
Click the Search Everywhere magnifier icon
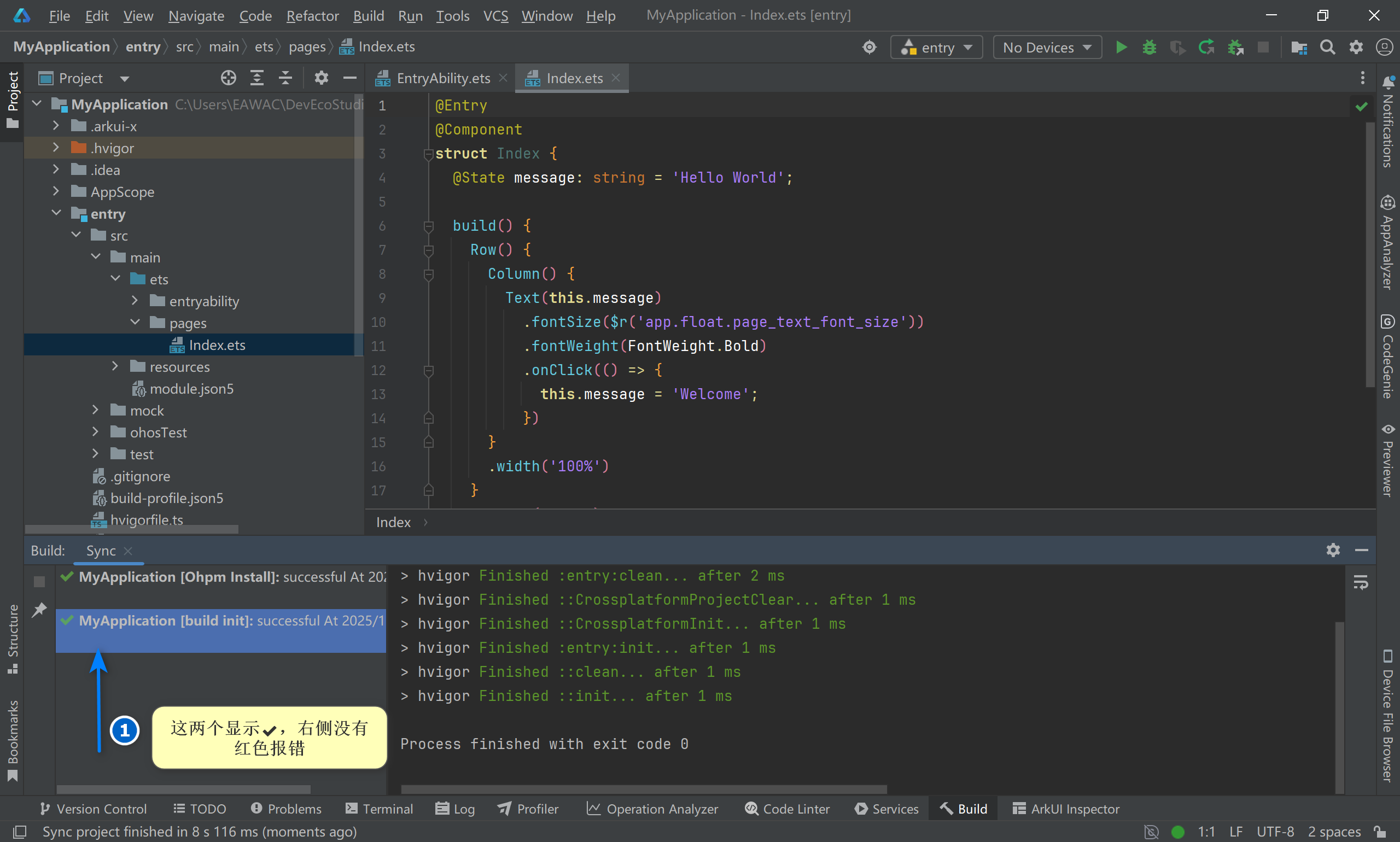point(1327,47)
